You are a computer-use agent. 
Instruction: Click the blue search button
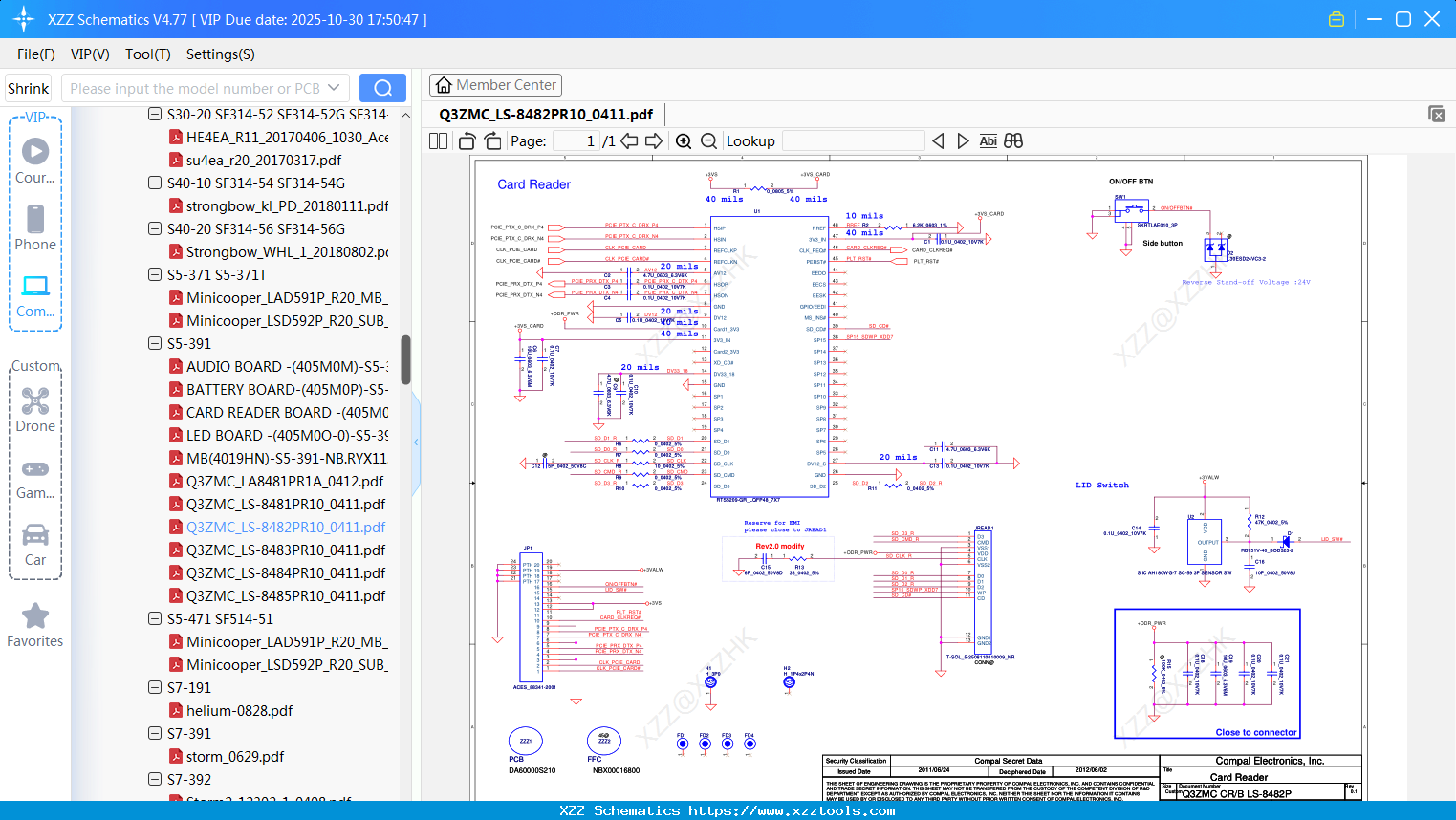tap(382, 88)
